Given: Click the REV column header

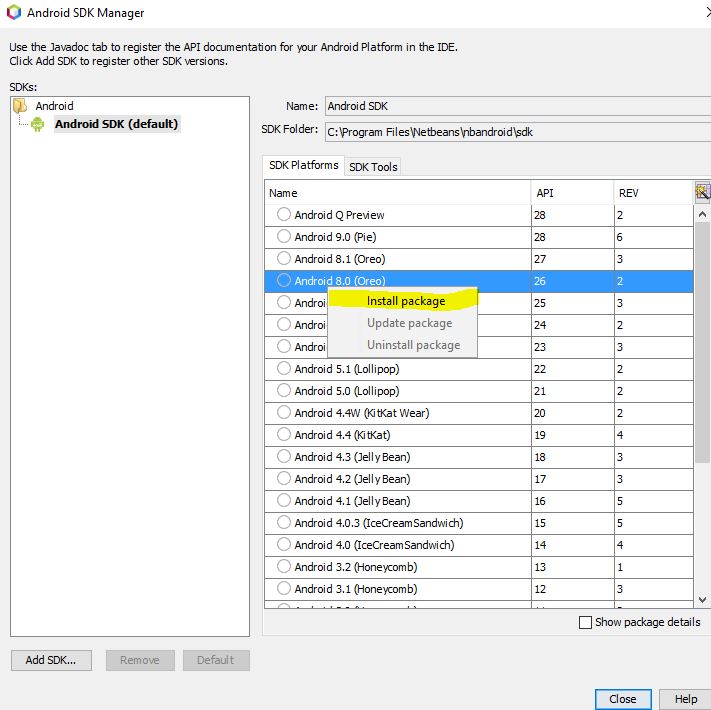Looking at the screenshot, I should click(x=654, y=193).
